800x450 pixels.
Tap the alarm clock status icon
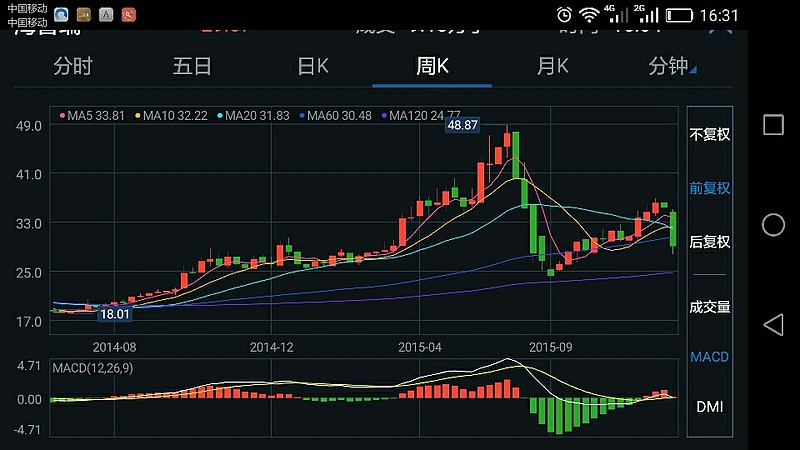pos(564,15)
